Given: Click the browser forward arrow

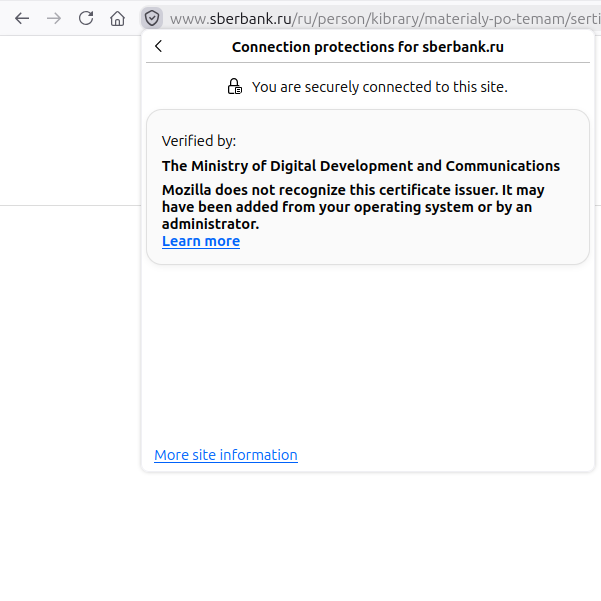Looking at the screenshot, I should click(54, 18).
